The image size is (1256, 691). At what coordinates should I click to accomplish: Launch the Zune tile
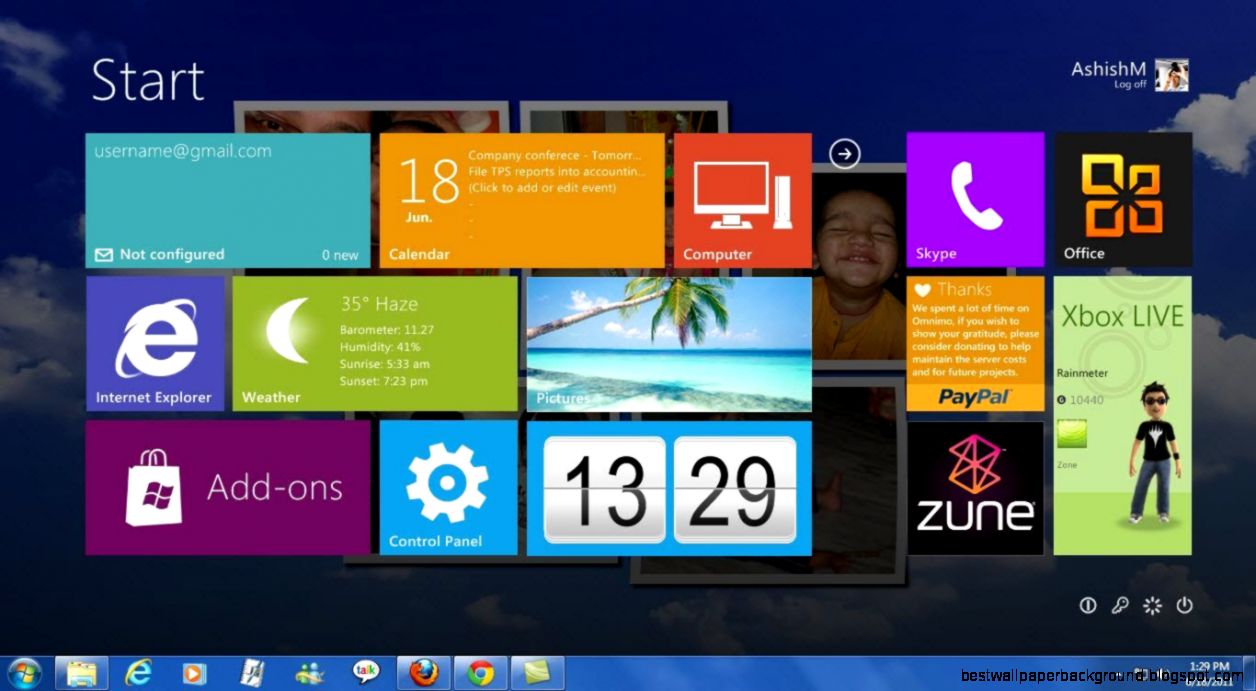[975, 488]
